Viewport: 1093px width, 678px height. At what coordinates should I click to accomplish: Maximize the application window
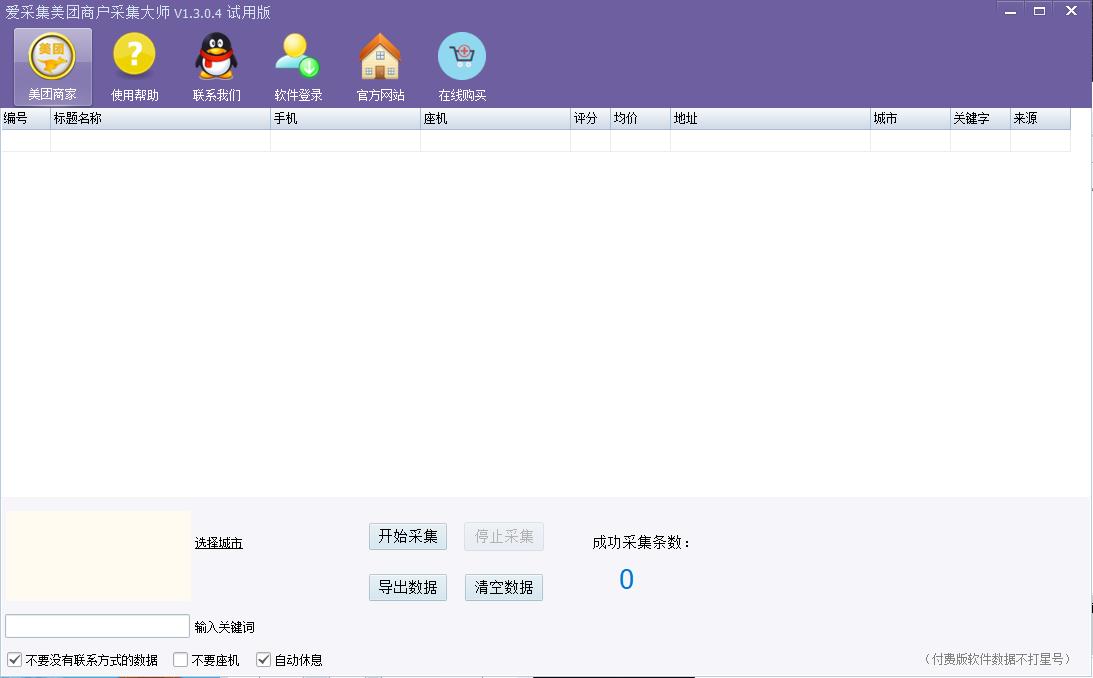[1039, 11]
